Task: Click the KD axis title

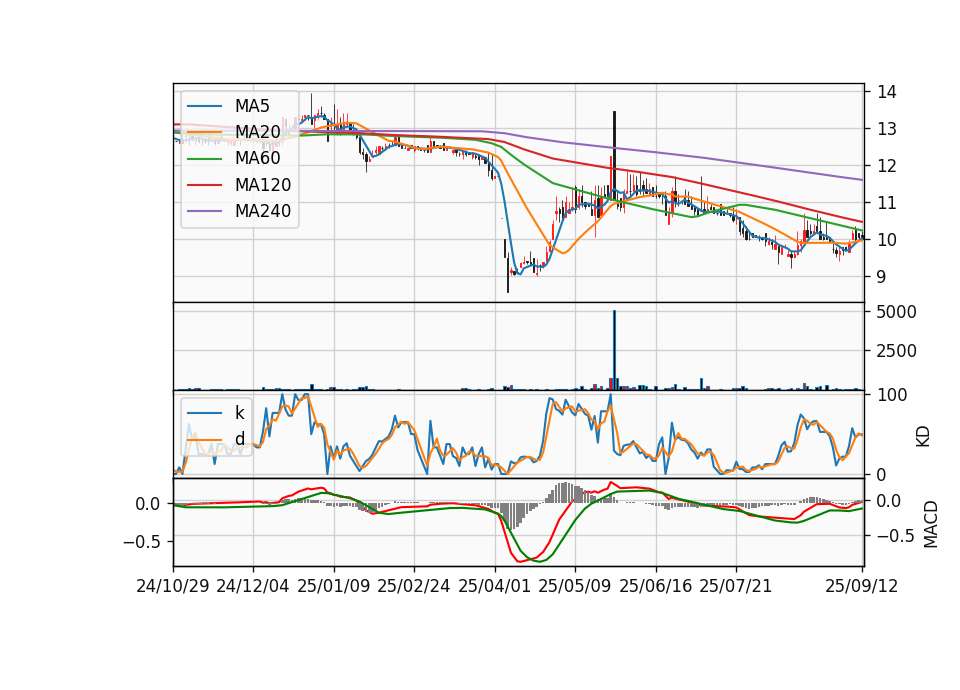Action: [x=923, y=437]
